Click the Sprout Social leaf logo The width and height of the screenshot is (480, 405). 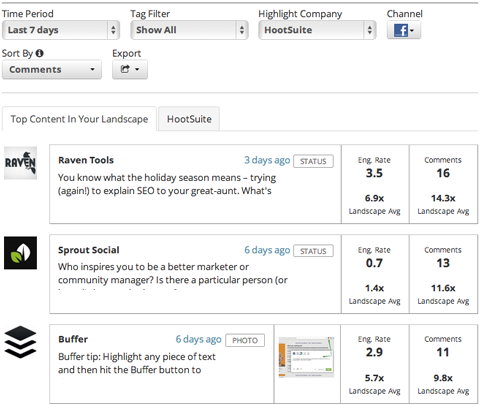pyautogui.click(x=20, y=253)
